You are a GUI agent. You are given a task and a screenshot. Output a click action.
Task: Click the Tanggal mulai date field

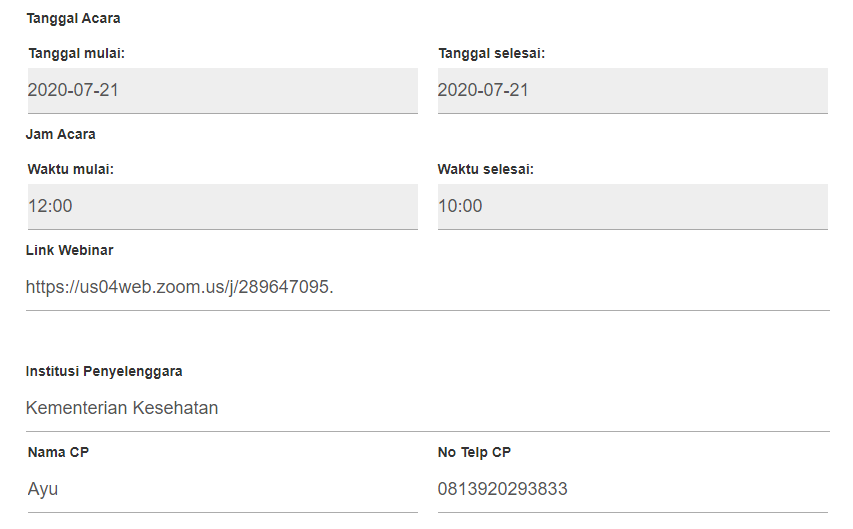point(222,90)
